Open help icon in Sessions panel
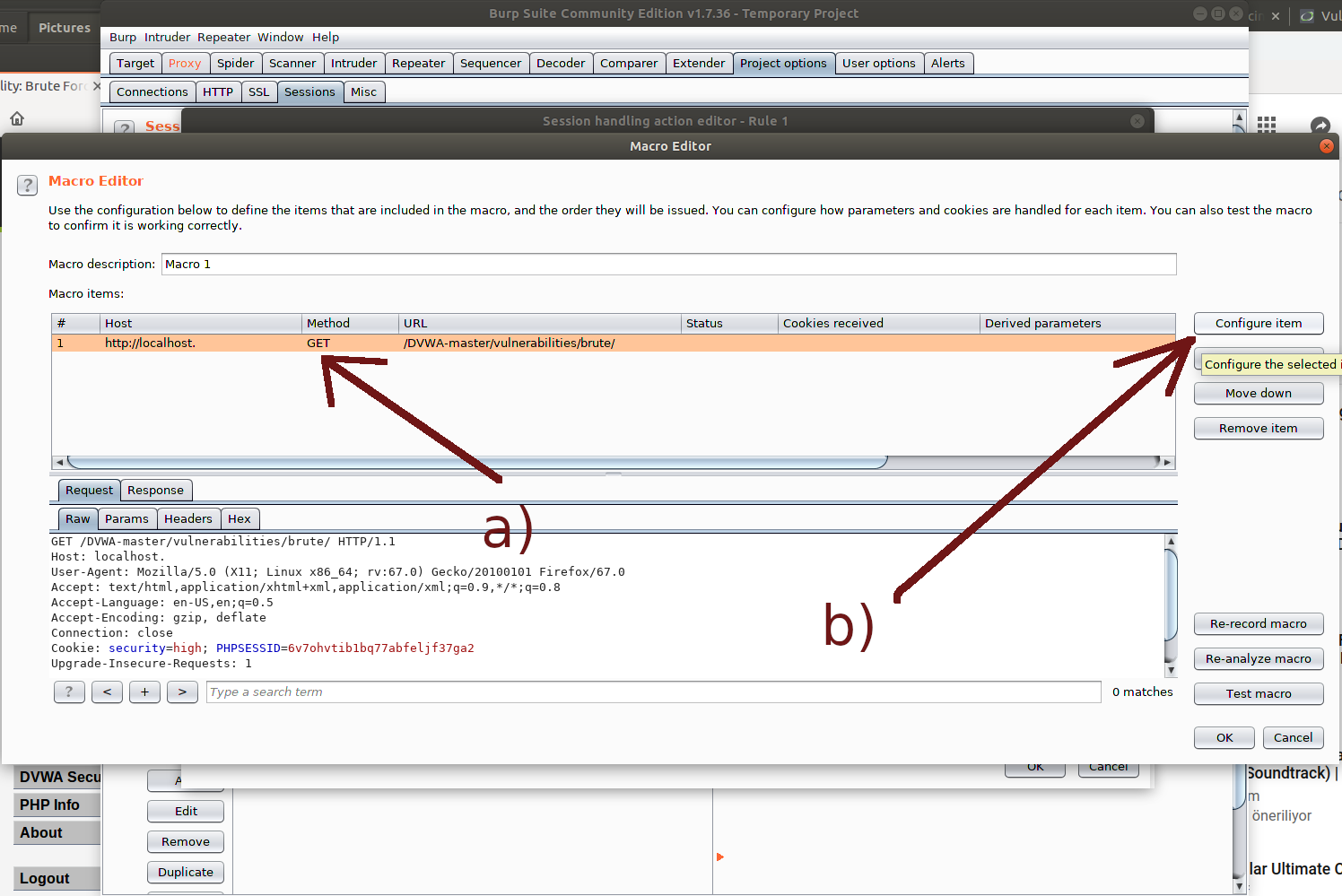 (126, 128)
